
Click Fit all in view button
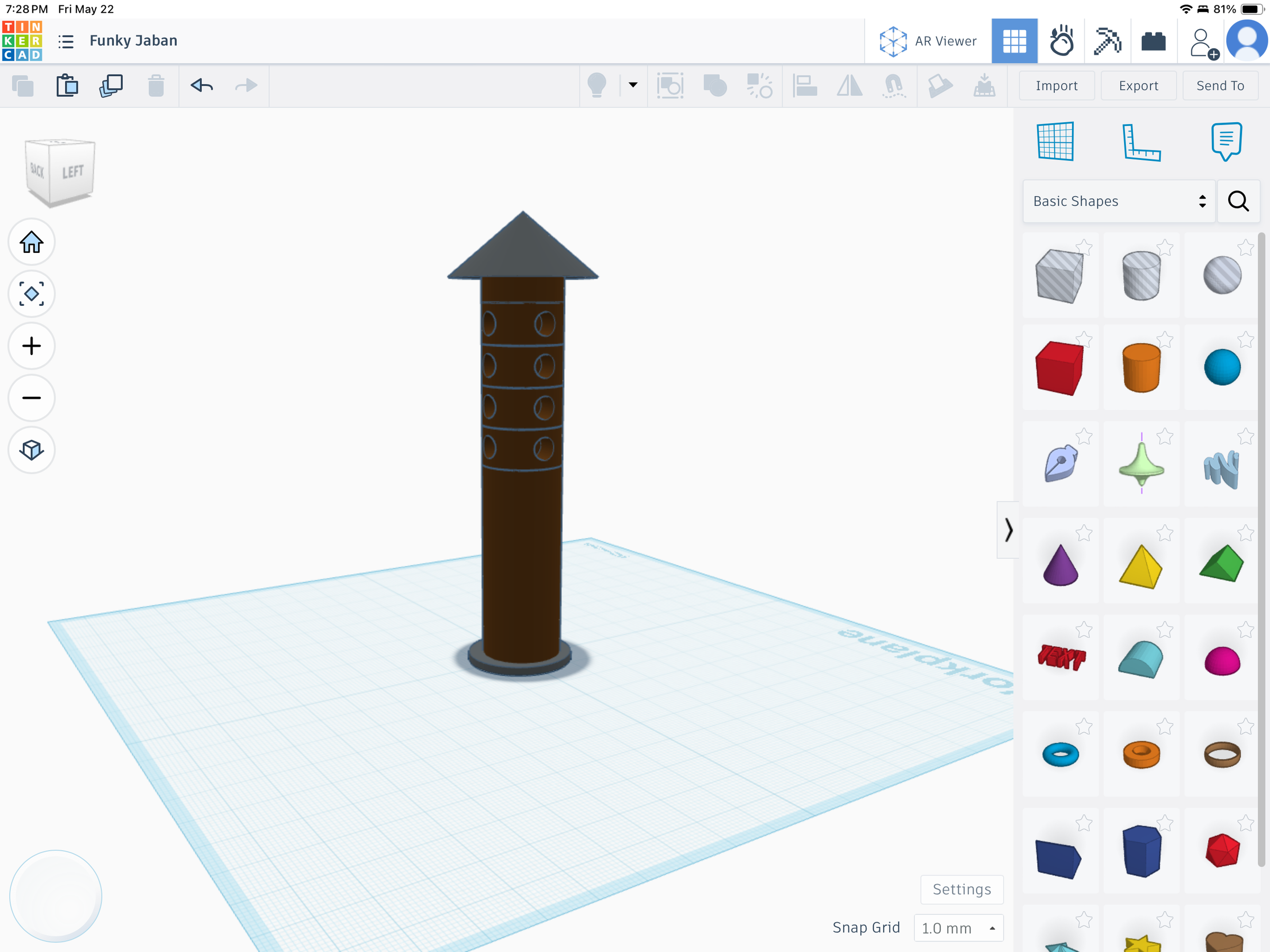point(32,294)
